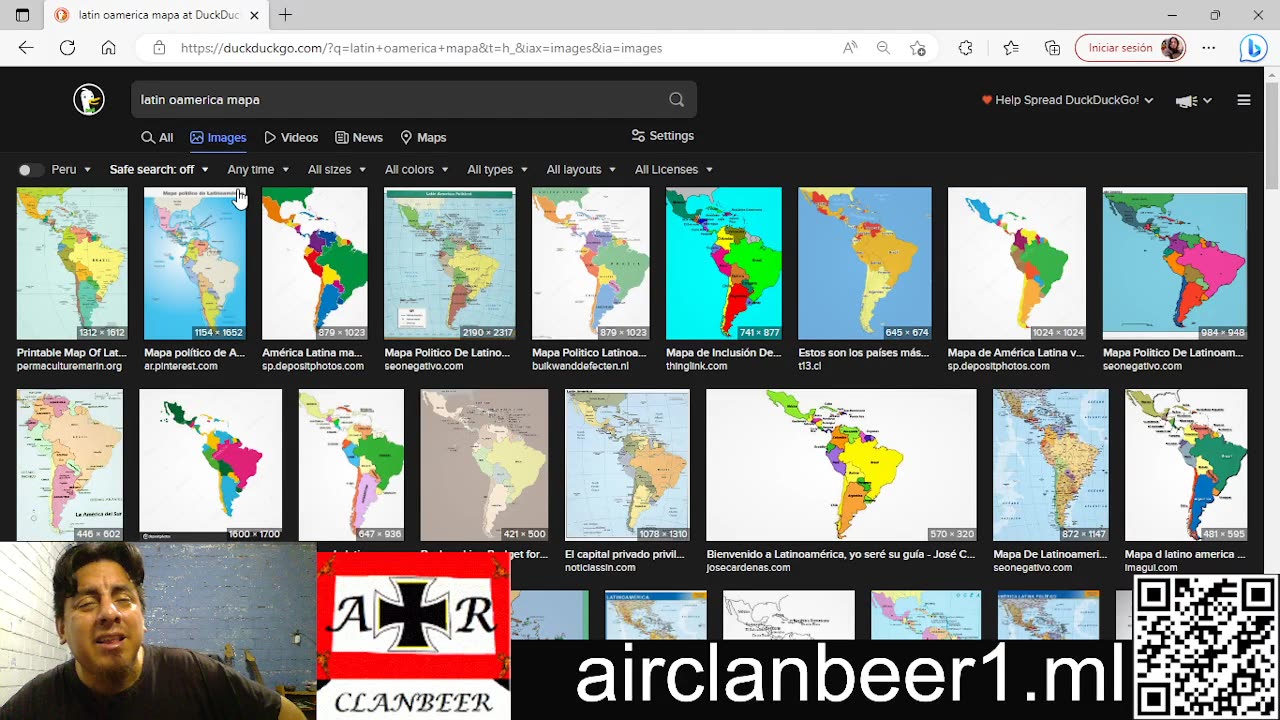Open the All Licenses filter
The image size is (1280, 720).
click(674, 170)
